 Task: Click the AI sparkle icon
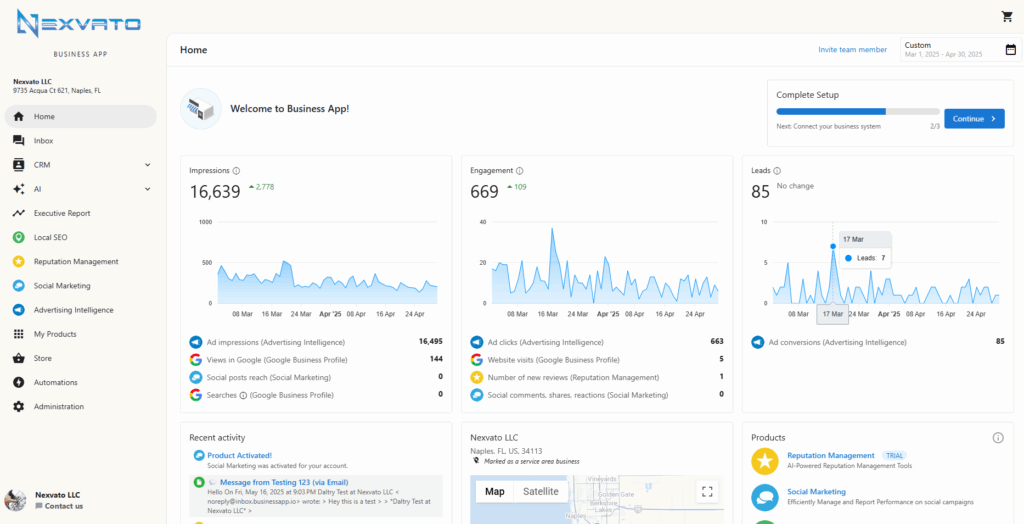tap(19, 189)
